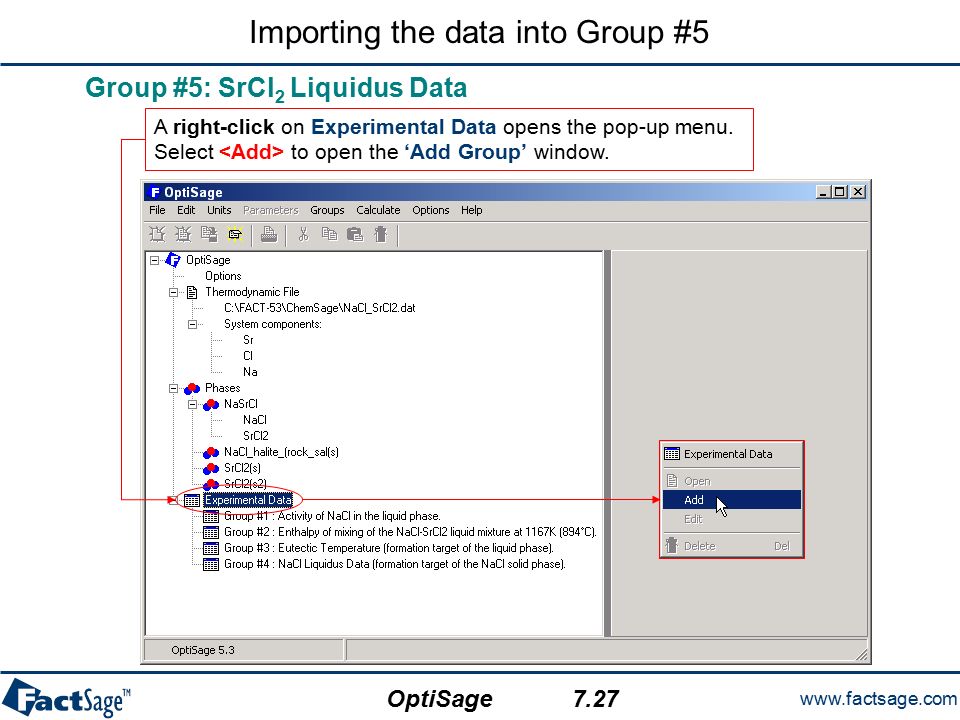Image resolution: width=960 pixels, height=720 pixels.
Task: Click the Delete trash can toolbar icon
Action: (381, 234)
